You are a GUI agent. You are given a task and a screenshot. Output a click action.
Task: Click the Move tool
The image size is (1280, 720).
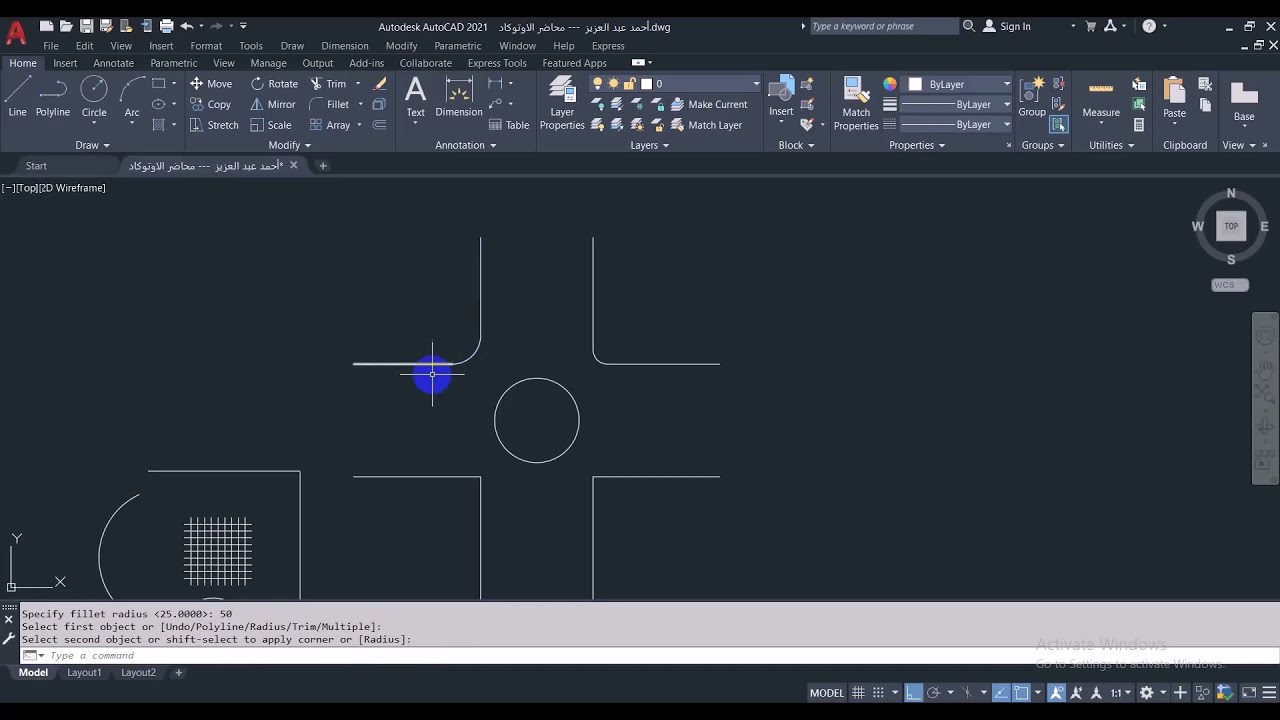[211, 84]
